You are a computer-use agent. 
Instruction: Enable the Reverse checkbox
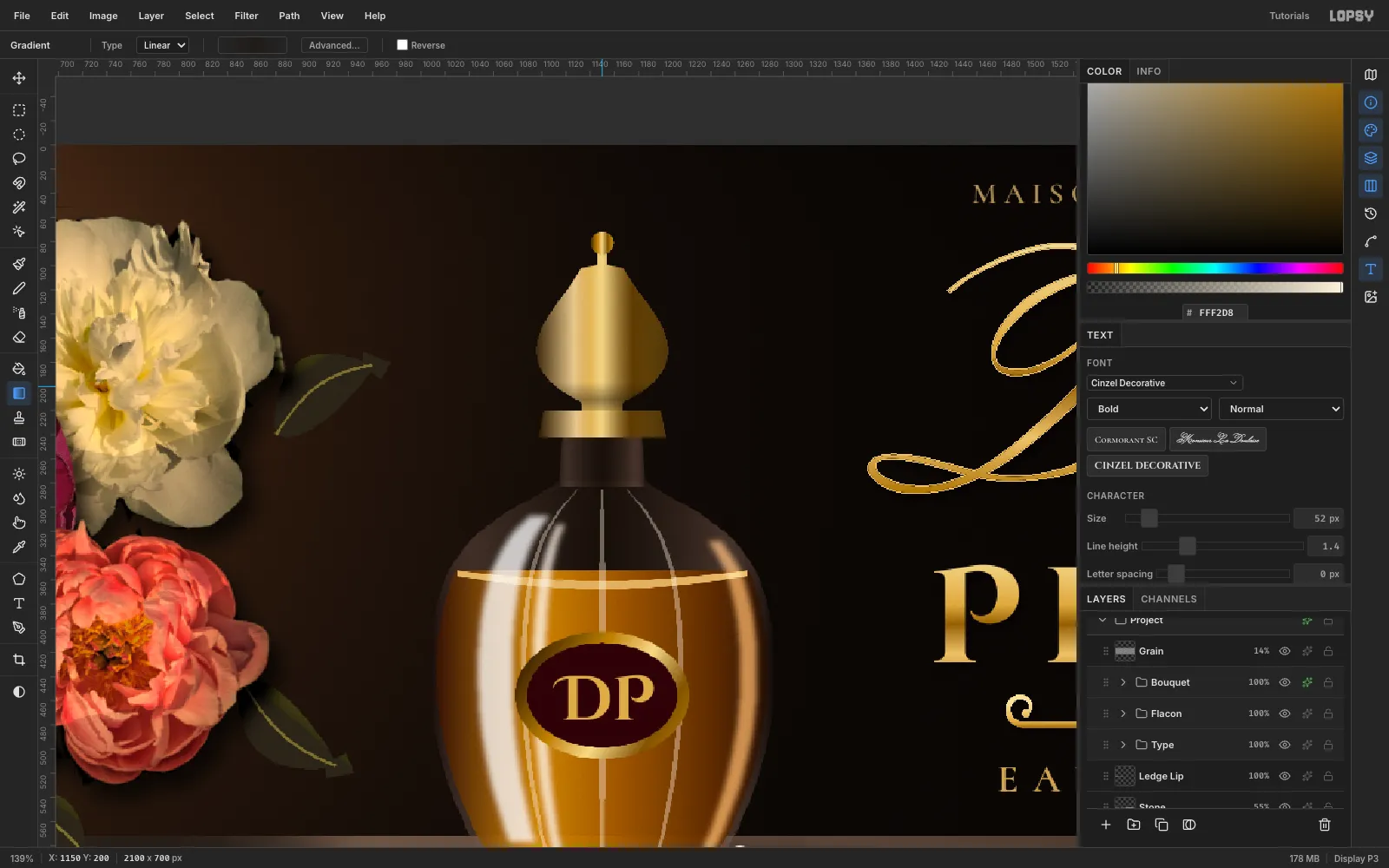coord(402,45)
